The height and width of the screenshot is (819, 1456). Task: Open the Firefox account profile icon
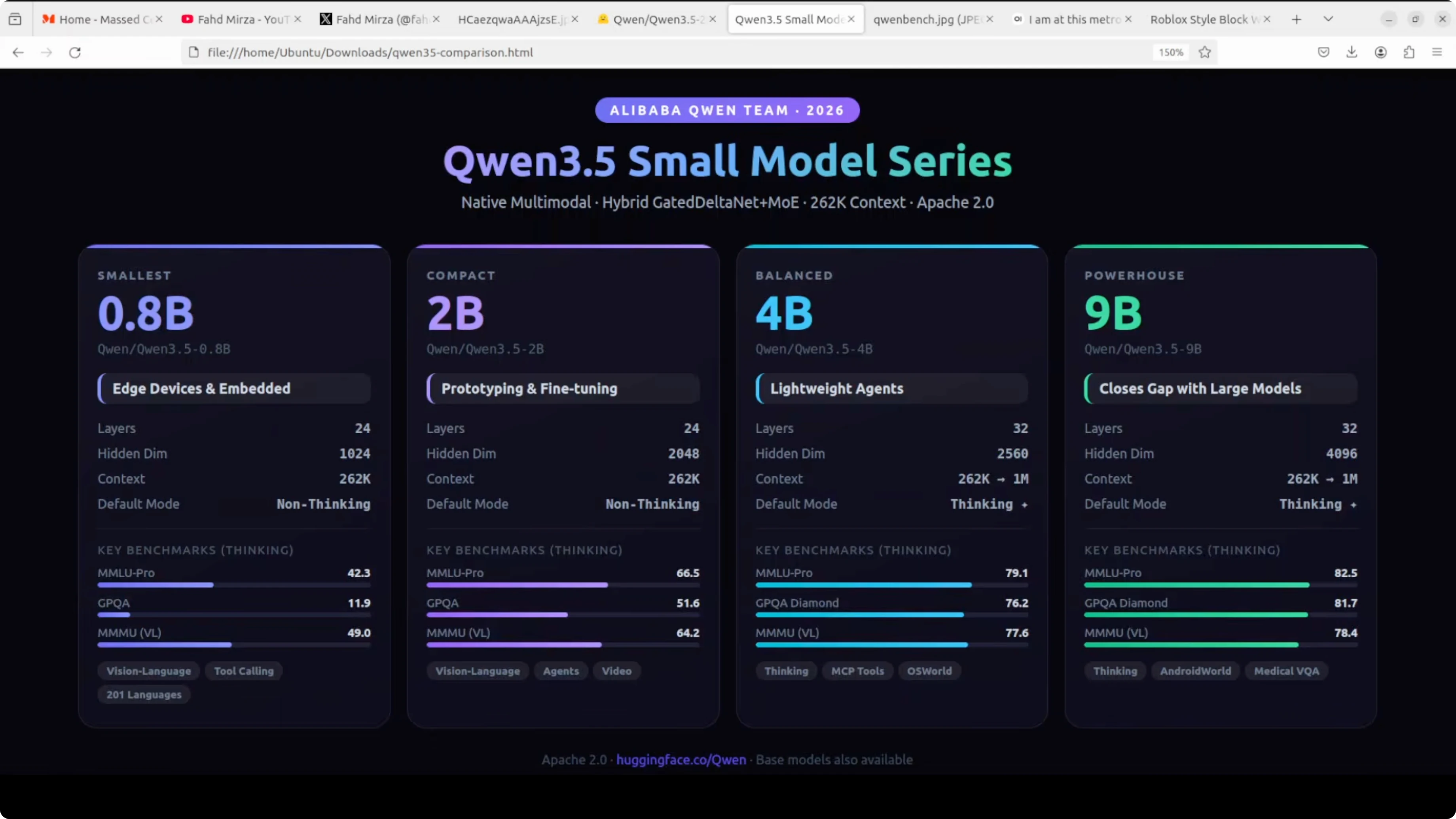tap(1380, 53)
